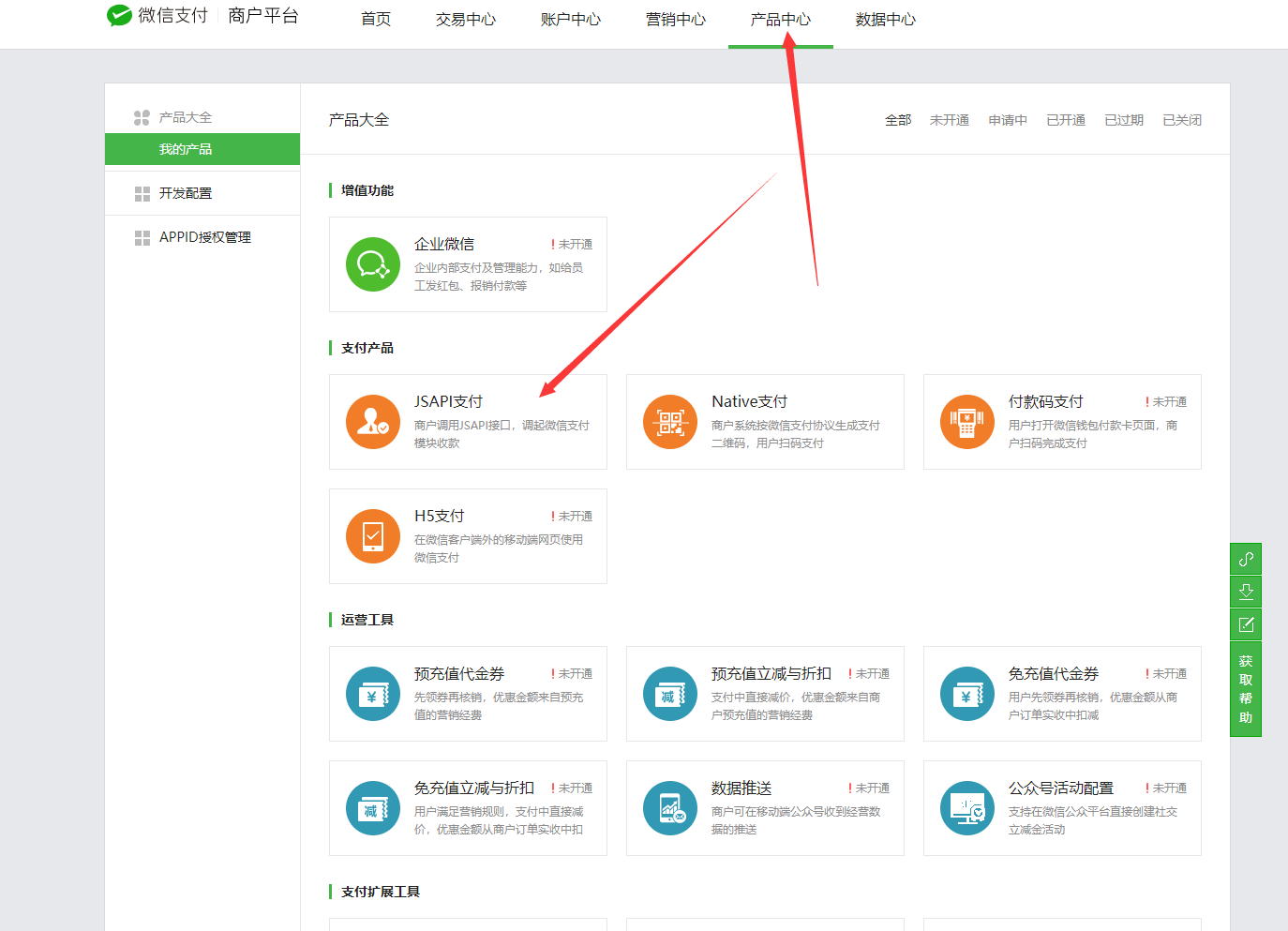
Task: Open the 预充值代金券 product title
Action: pyautogui.click(x=459, y=673)
